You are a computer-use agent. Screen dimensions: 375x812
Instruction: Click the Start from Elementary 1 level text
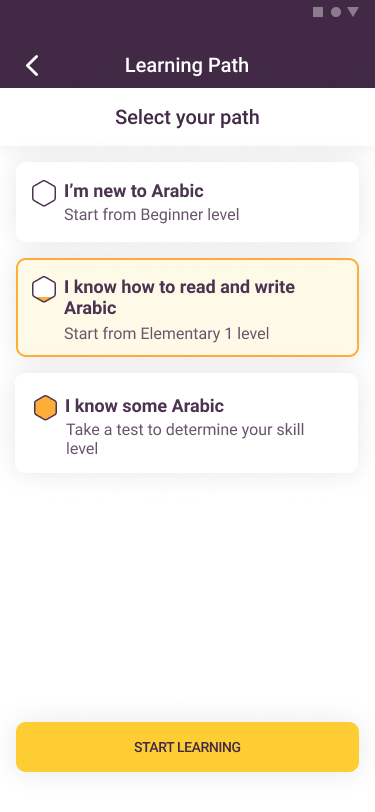[x=166, y=333]
